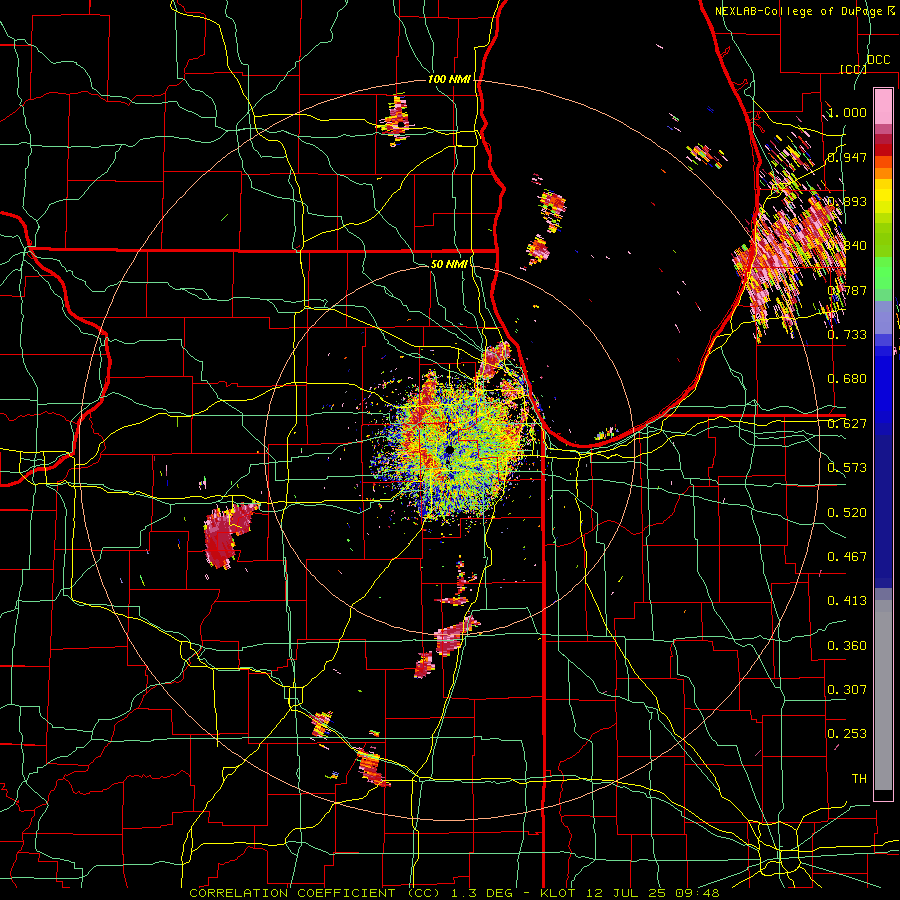Image resolution: width=900 pixels, height=900 pixels.
Task: Click the 100 NMI range ring label
Action: [449, 79]
